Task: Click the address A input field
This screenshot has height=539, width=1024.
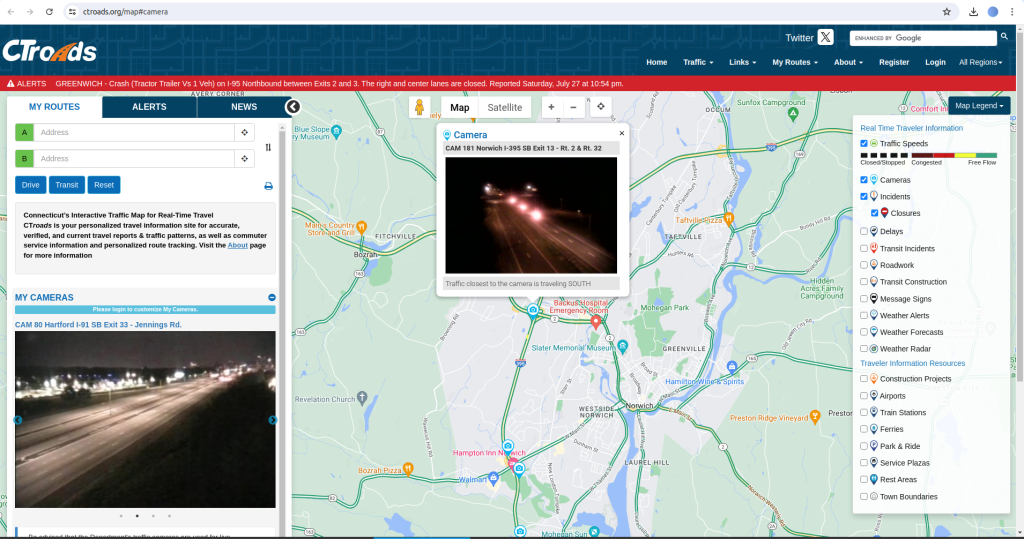Action: 134,132
